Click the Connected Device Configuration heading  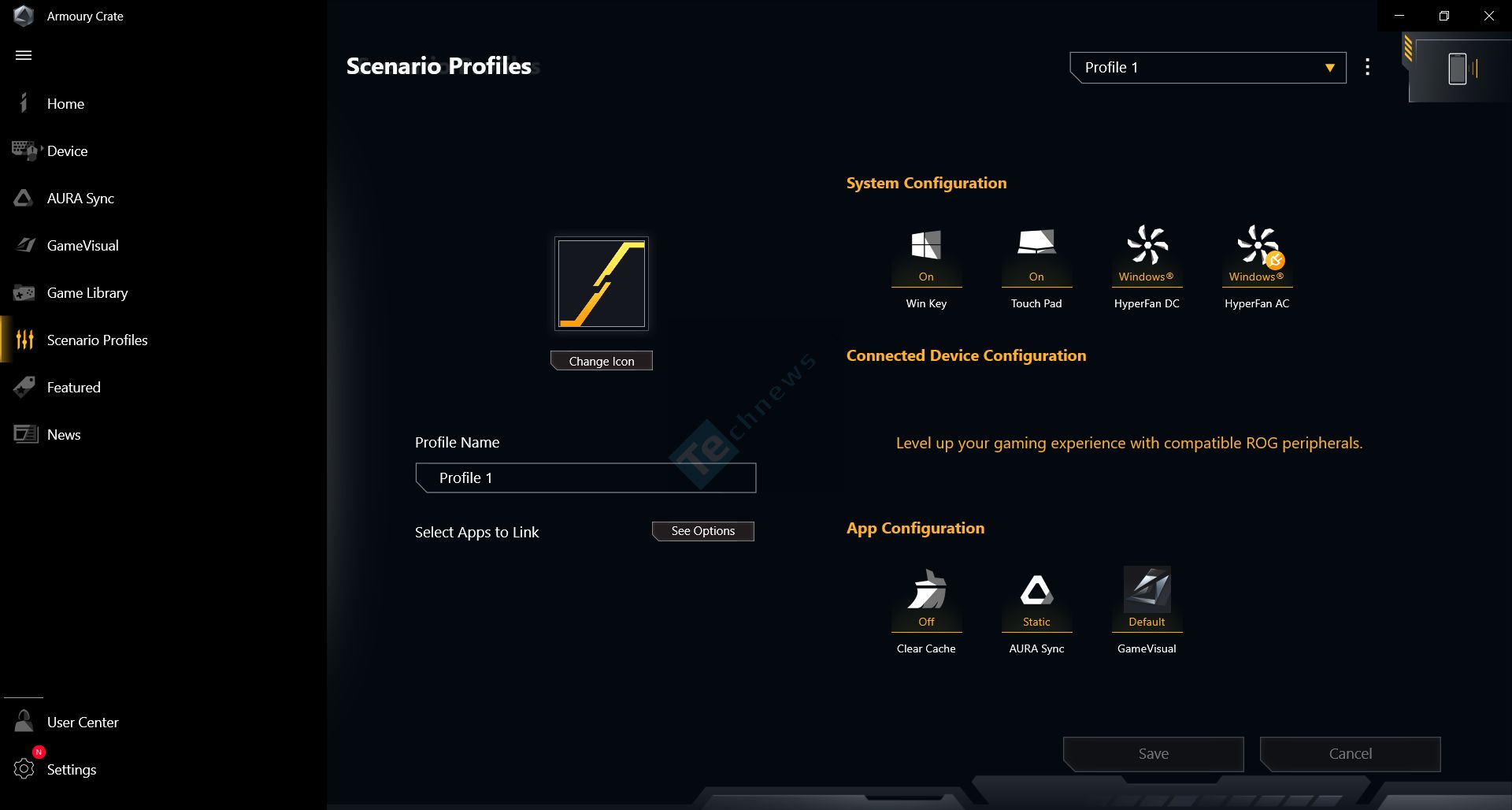point(966,355)
